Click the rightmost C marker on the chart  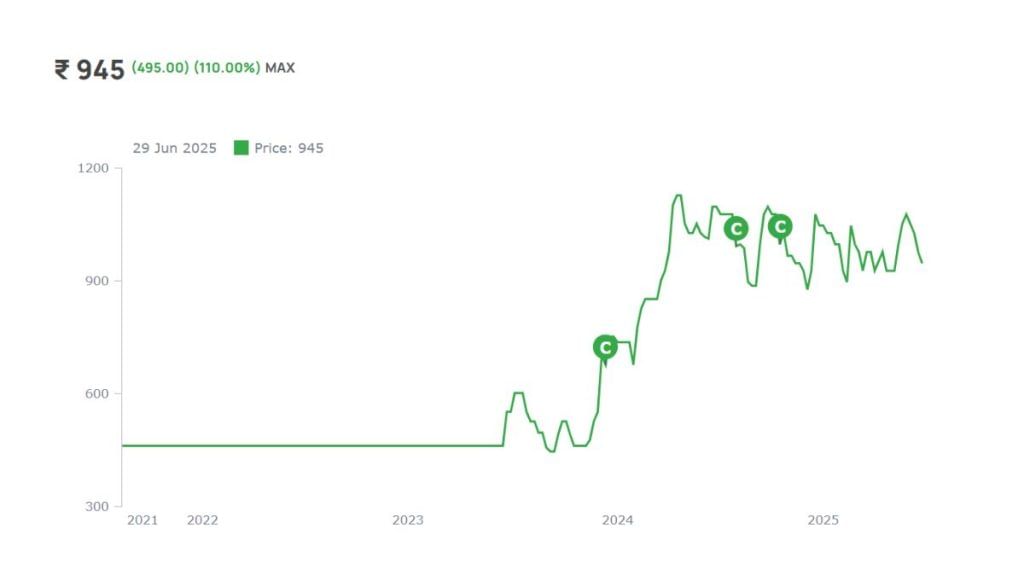(x=780, y=227)
